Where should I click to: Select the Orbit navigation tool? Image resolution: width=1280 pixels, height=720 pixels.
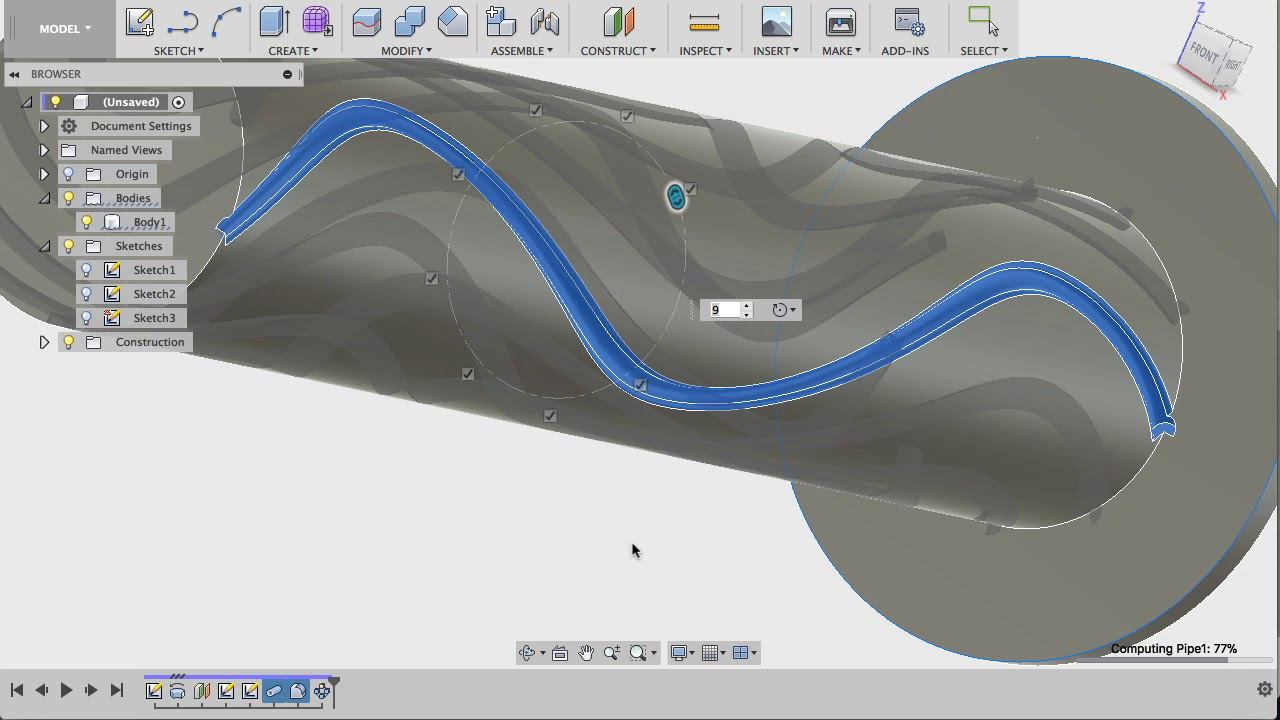coord(527,653)
